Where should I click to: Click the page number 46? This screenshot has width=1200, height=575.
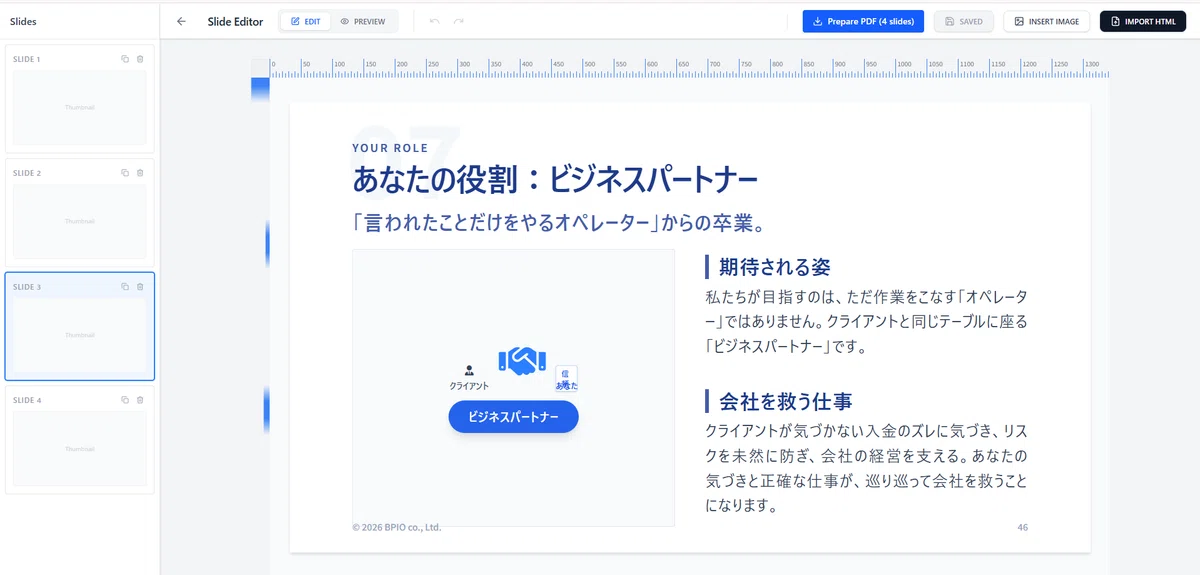pyautogui.click(x=1022, y=527)
